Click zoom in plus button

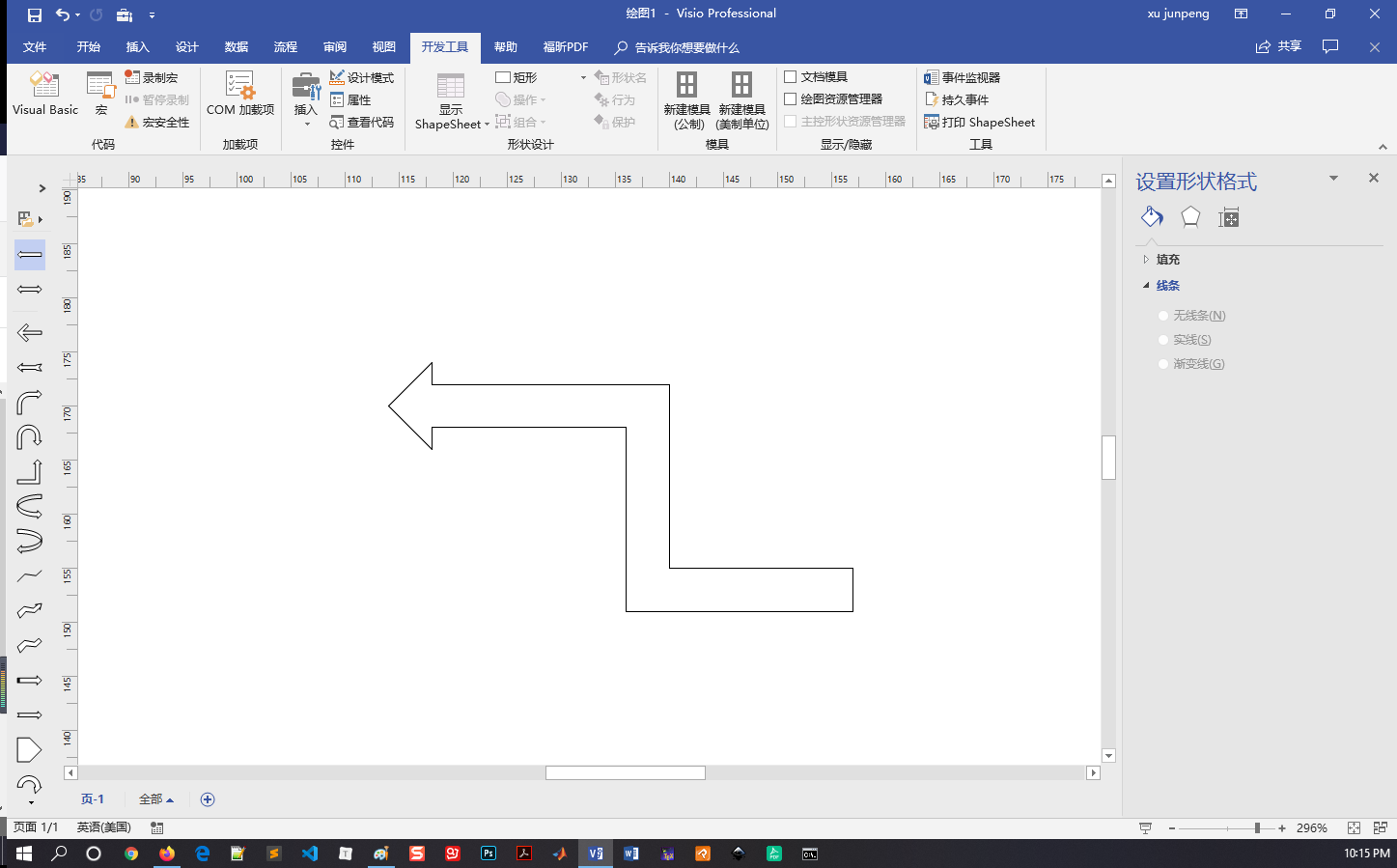1282,828
